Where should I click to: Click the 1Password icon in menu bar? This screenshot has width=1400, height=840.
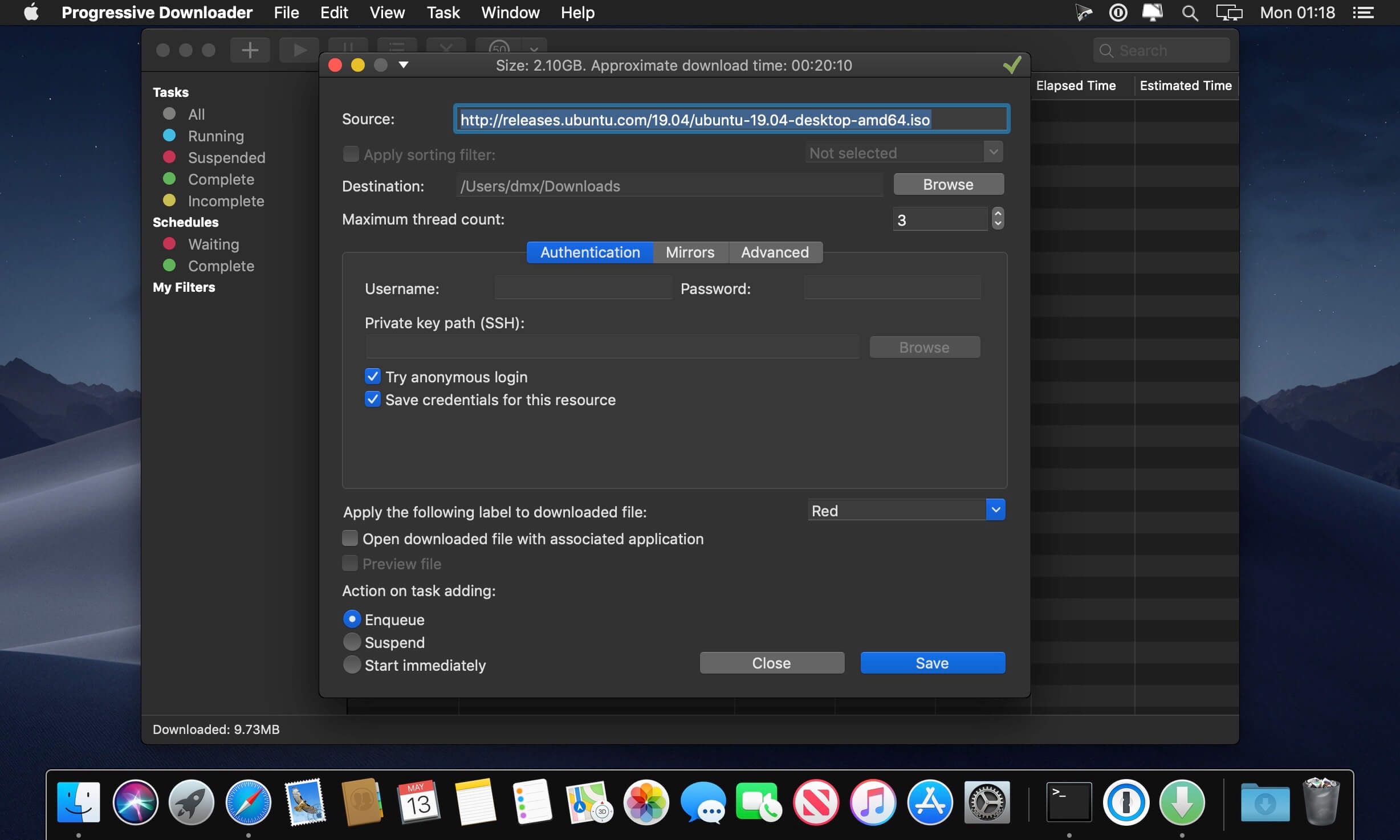pyautogui.click(x=1118, y=13)
